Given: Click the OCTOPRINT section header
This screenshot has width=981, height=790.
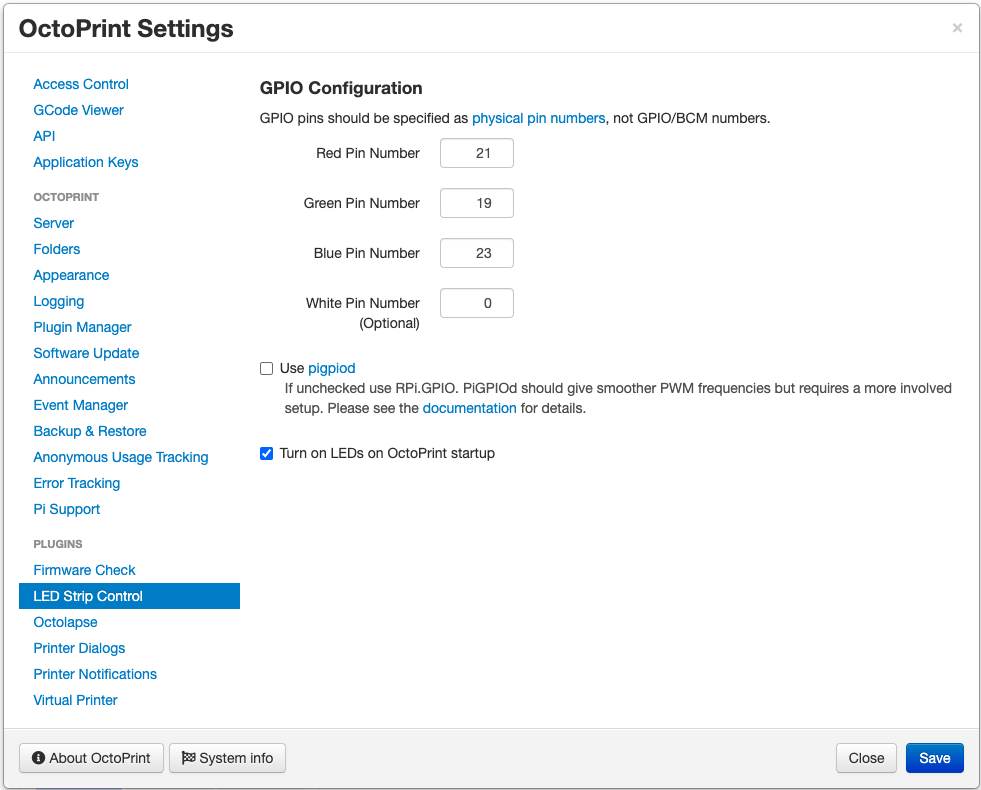Looking at the screenshot, I should (66, 197).
